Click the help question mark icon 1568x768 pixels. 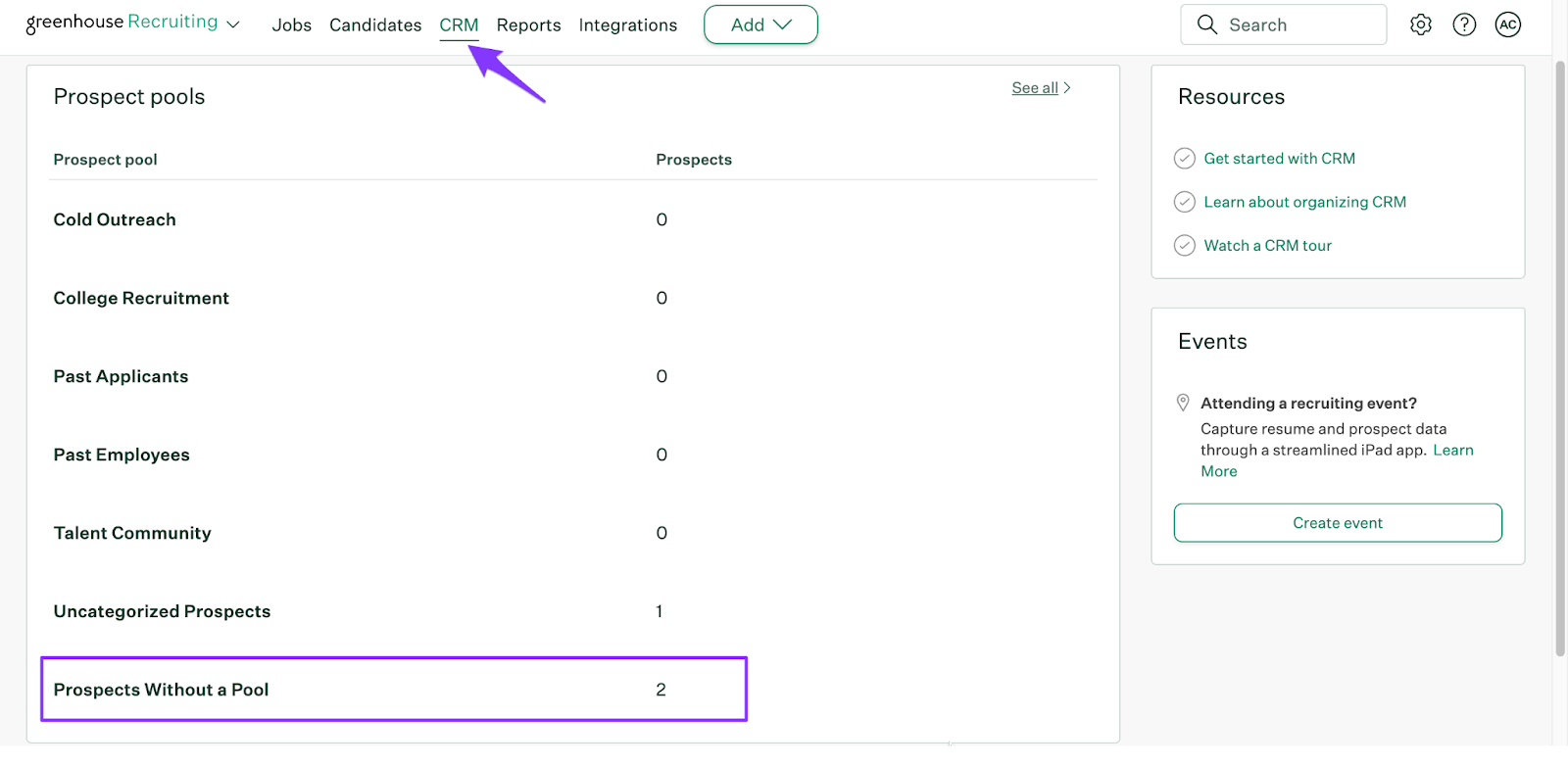click(1464, 24)
